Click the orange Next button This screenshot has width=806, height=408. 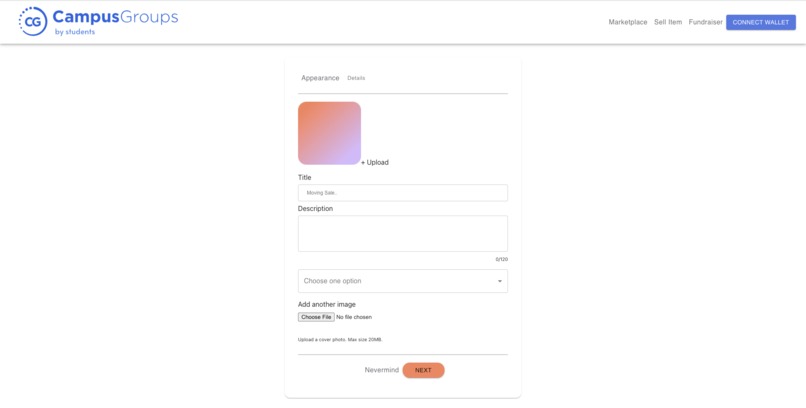[x=424, y=370]
